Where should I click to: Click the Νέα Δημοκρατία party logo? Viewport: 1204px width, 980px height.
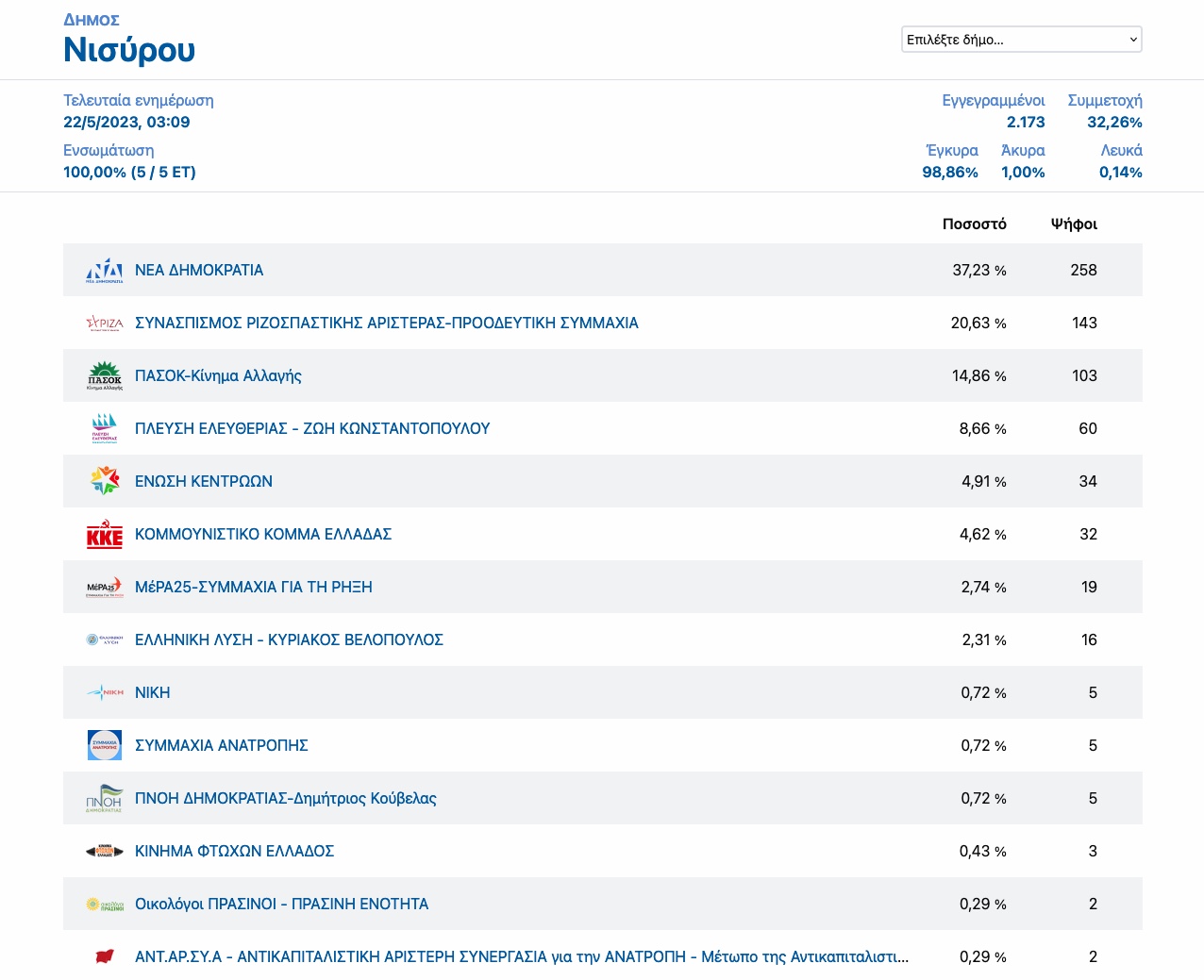click(x=105, y=270)
